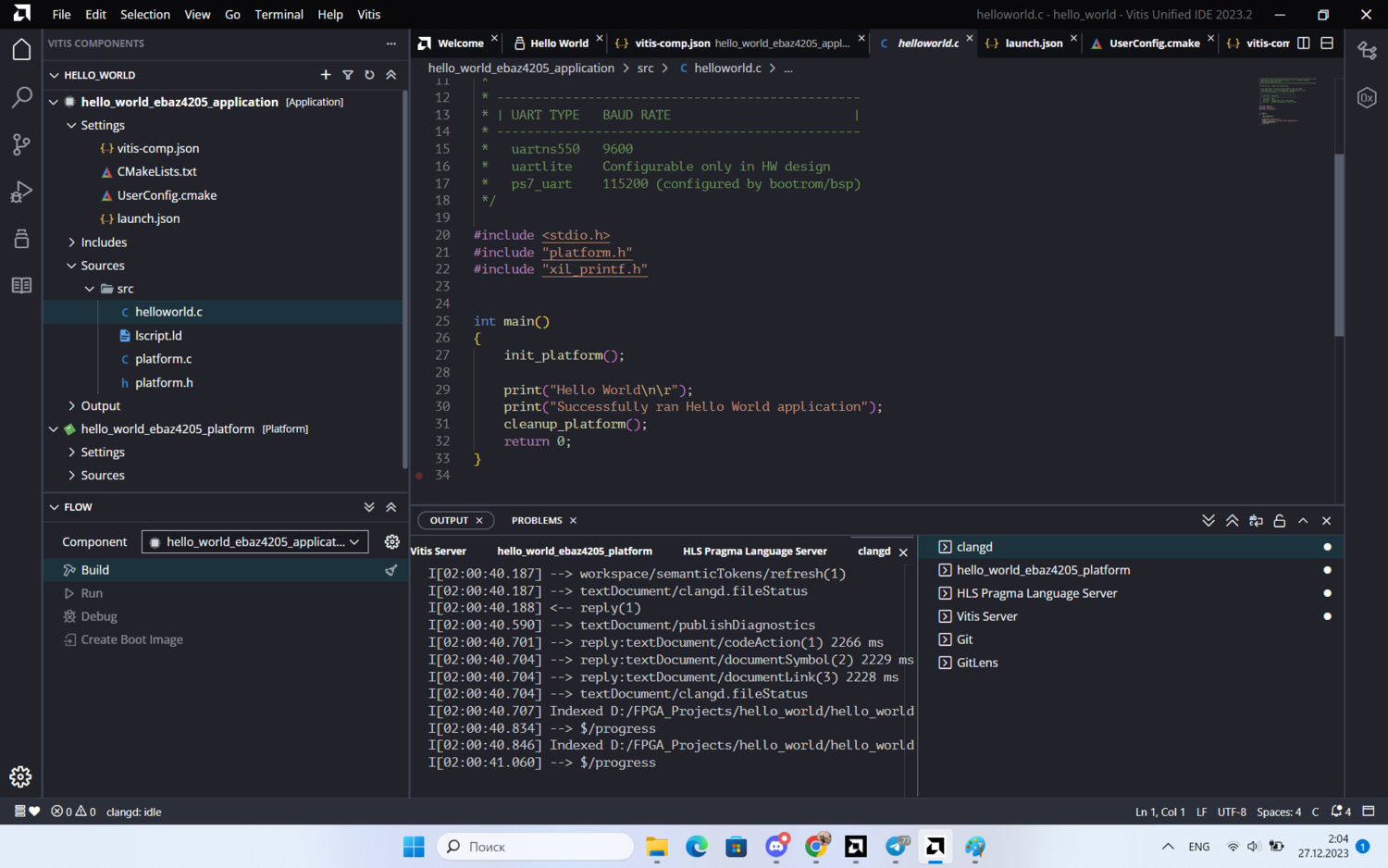Click the Manage gear icon at bottom-left
The image size is (1388, 868).
[x=20, y=776]
